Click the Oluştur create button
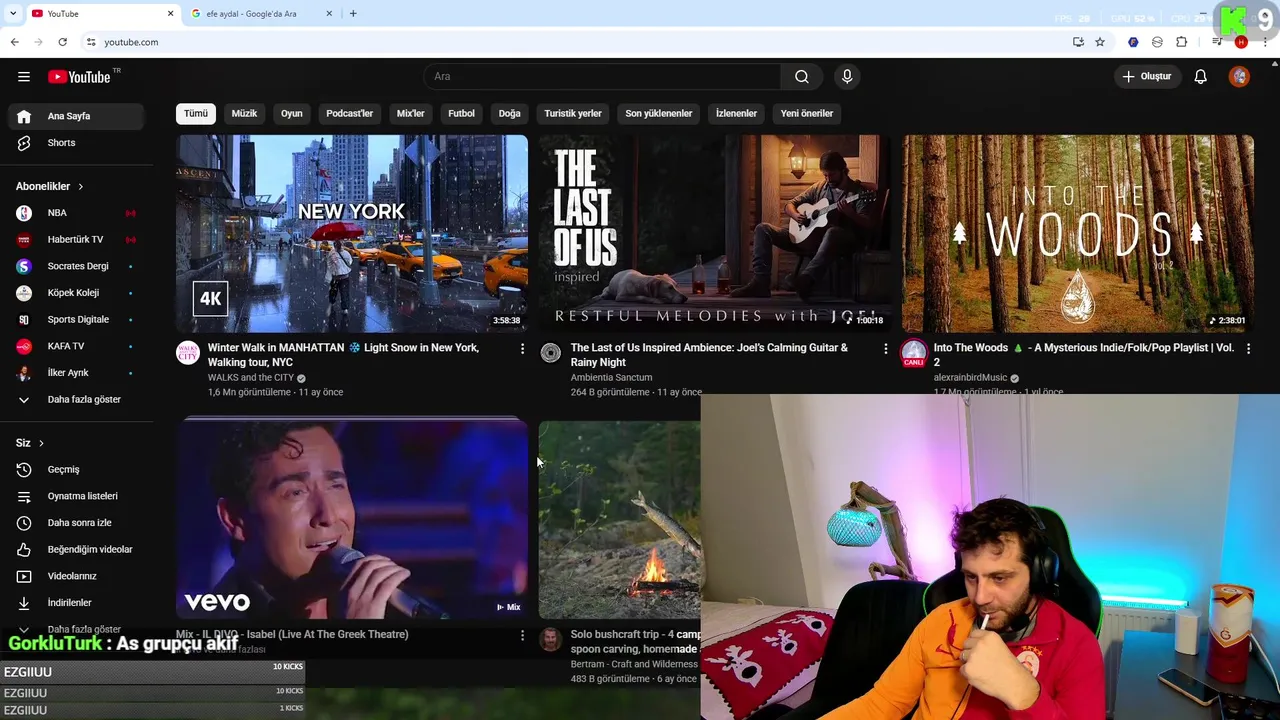The width and height of the screenshot is (1280, 720). (1146, 77)
